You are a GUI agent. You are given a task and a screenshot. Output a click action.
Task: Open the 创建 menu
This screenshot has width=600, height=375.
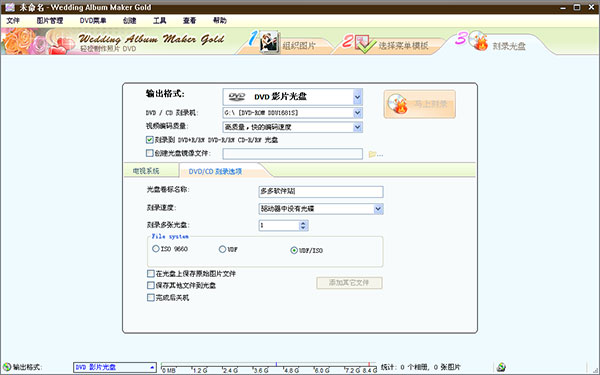(130, 21)
